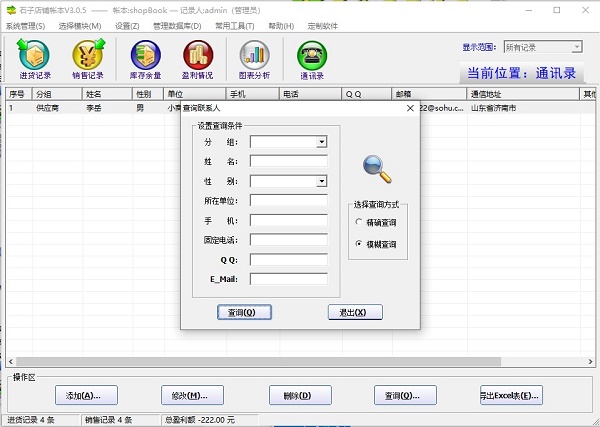Click the 序号 column header
This screenshot has width=600, height=427.
[19, 94]
